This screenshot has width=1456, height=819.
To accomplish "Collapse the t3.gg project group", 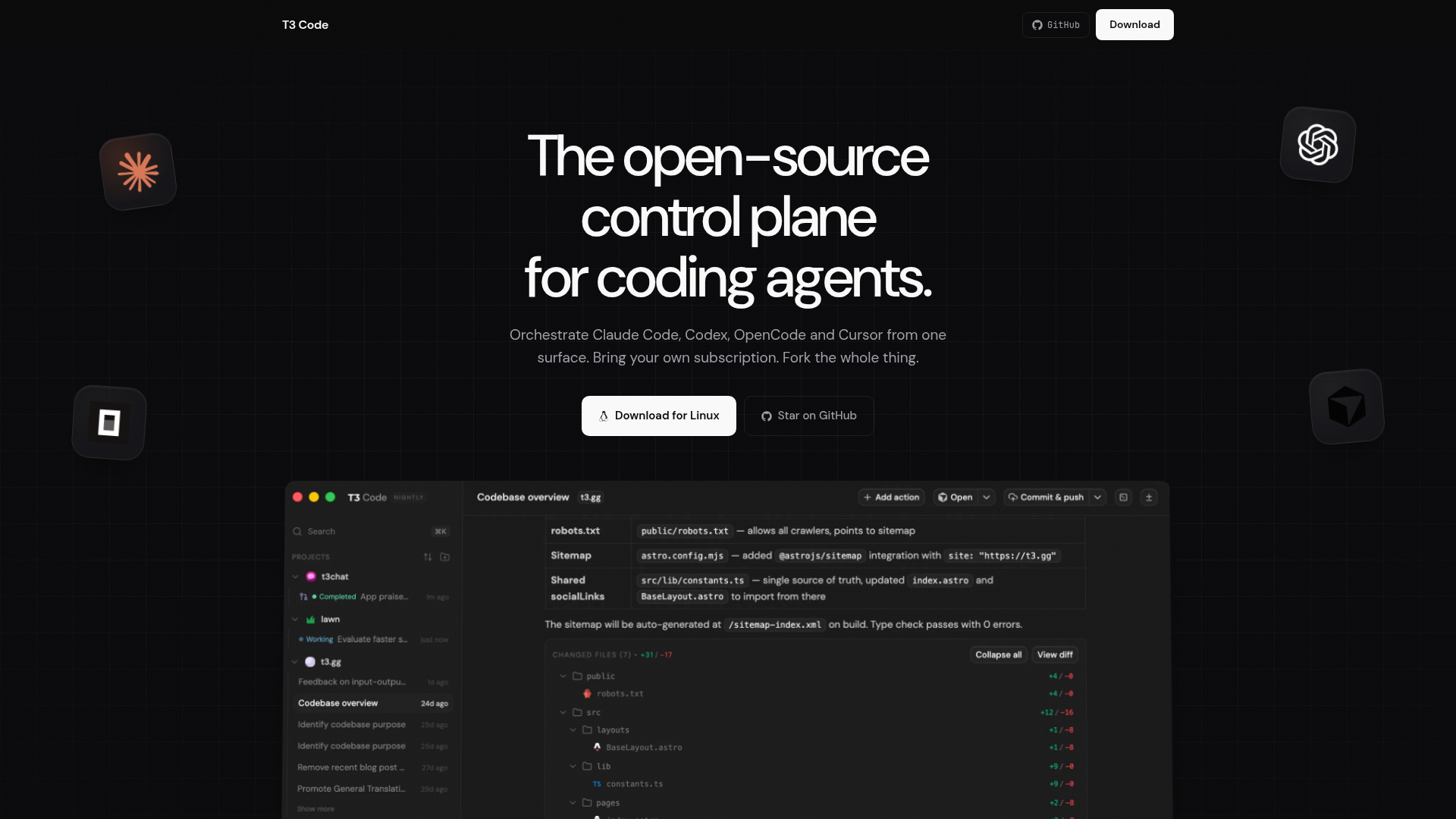I will (295, 662).
